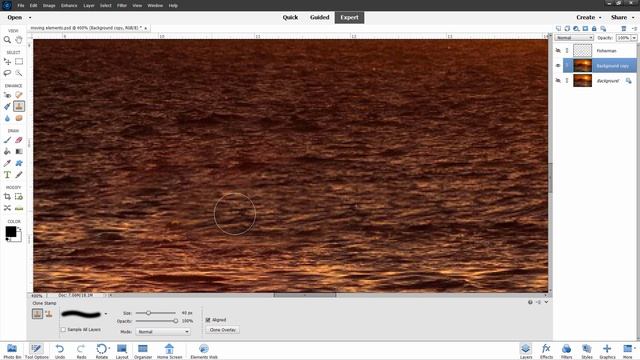Select the Move tool
Image resolution: width=640 pixels, height=360 pixels.
7,62
